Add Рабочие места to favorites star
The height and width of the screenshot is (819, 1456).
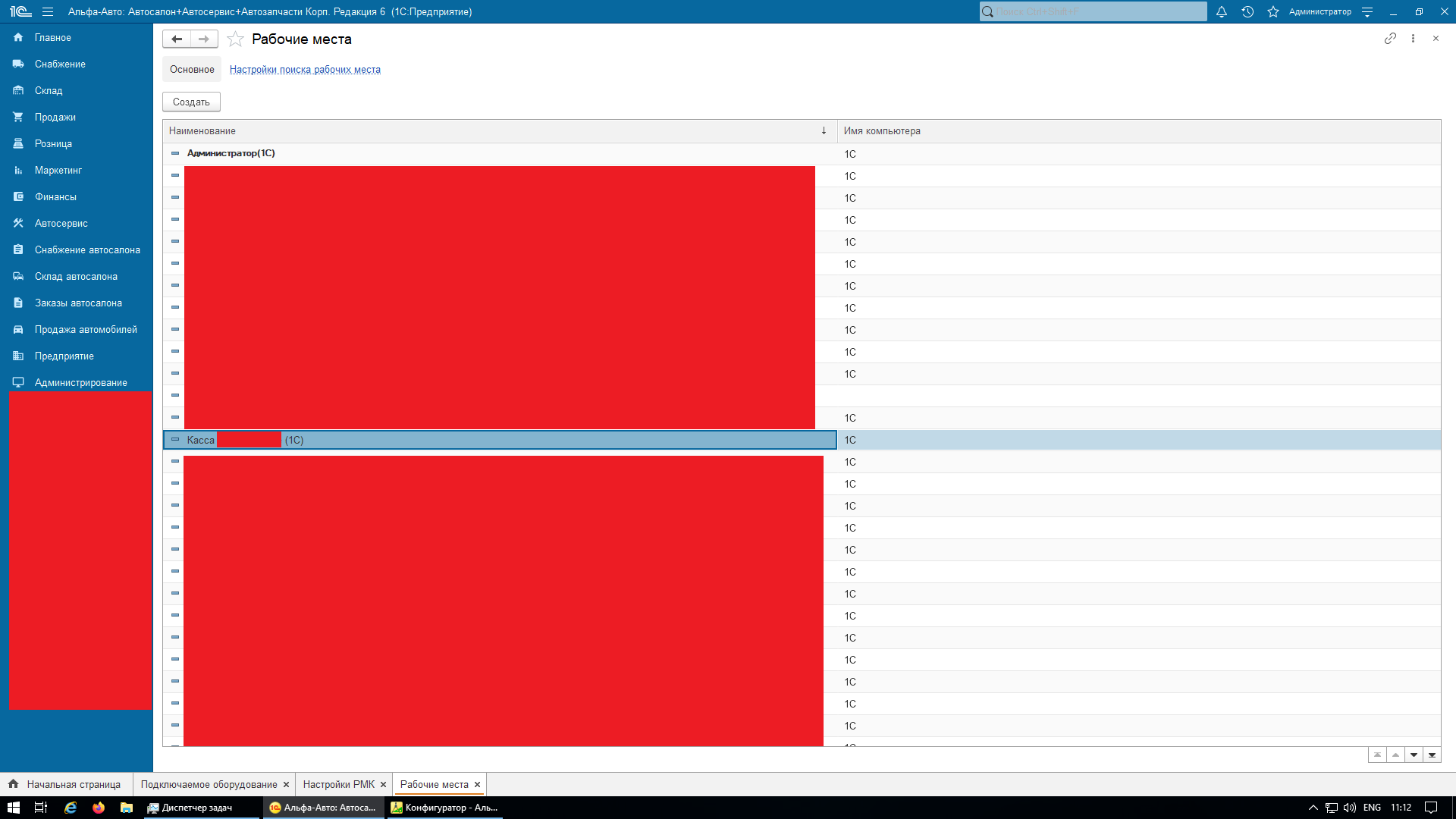point(236,39)
